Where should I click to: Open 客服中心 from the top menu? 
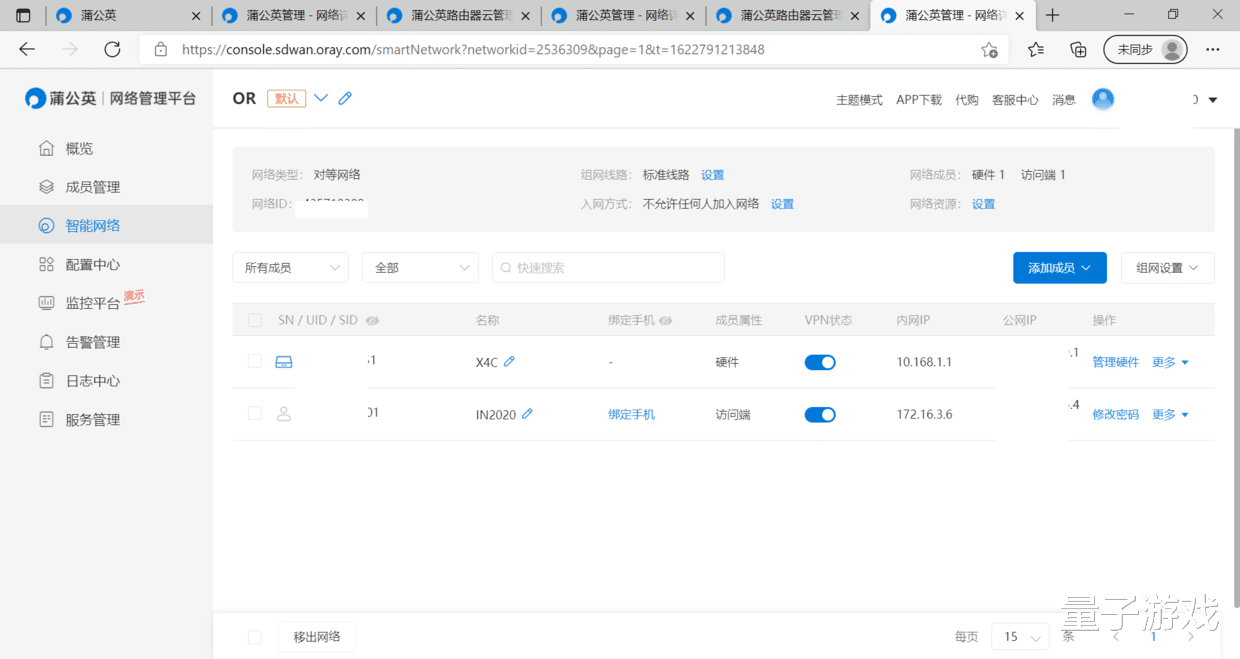click(x=1015, y=99)
